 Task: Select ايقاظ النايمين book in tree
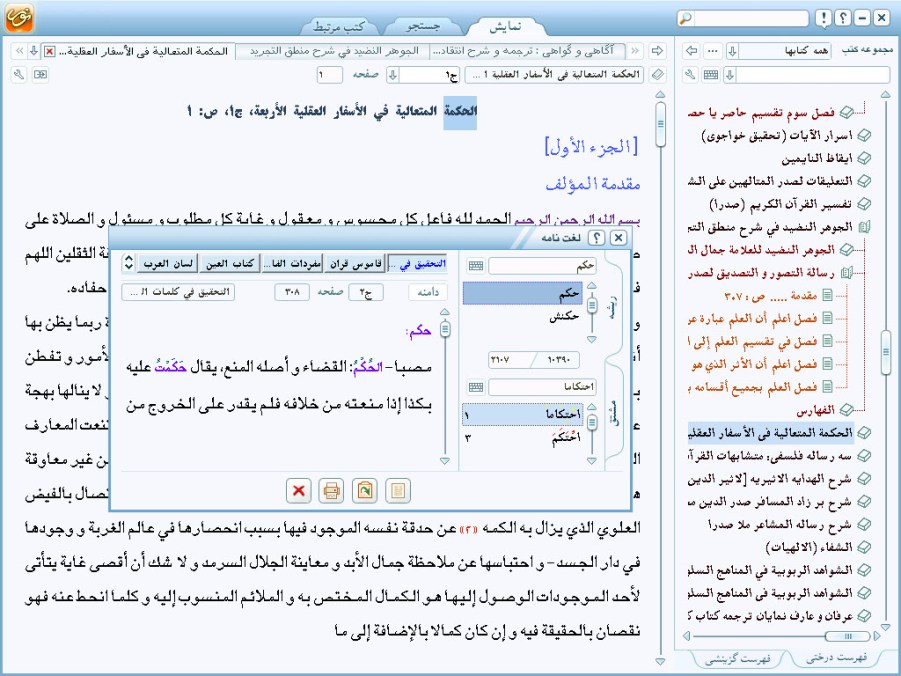point(816,159)
